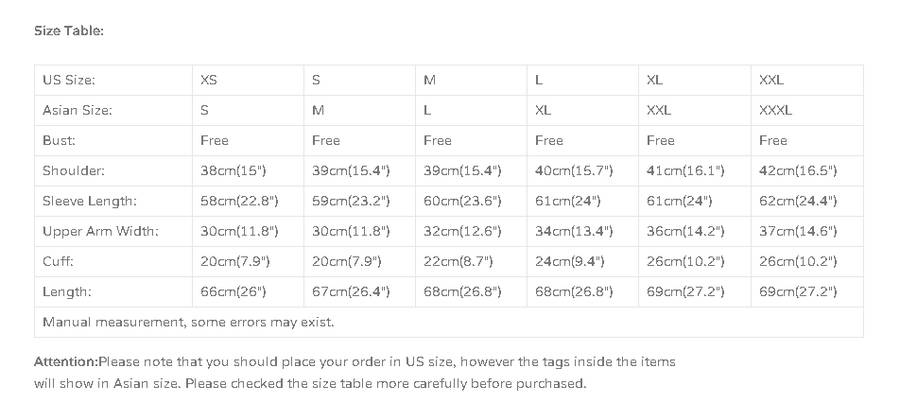The height and width of the screenshot is (407, 900).
Task: Click the "Sleeve Length:" row label
Action: pos(88,201)
